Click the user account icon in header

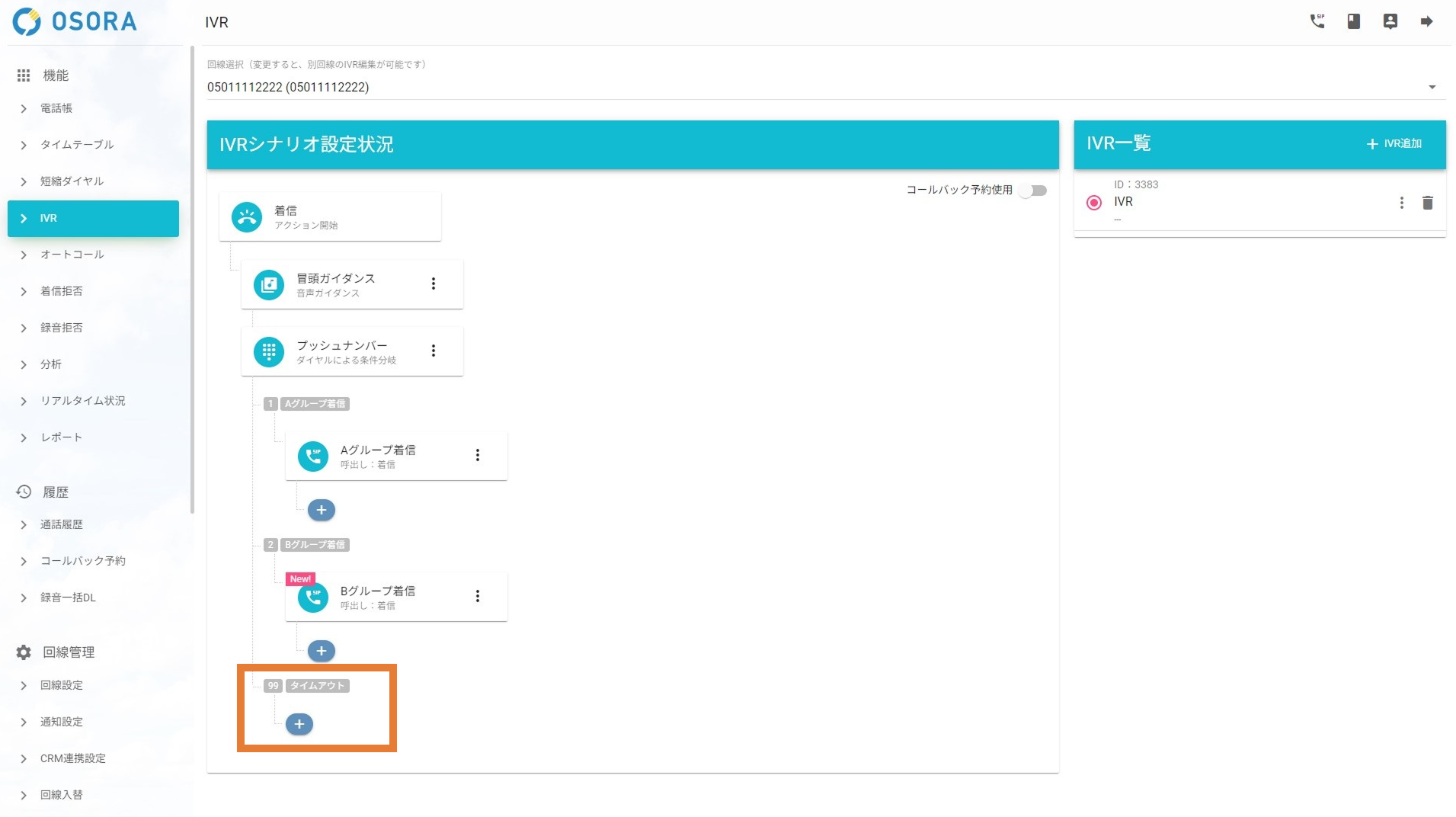(x=1390, y=21)
